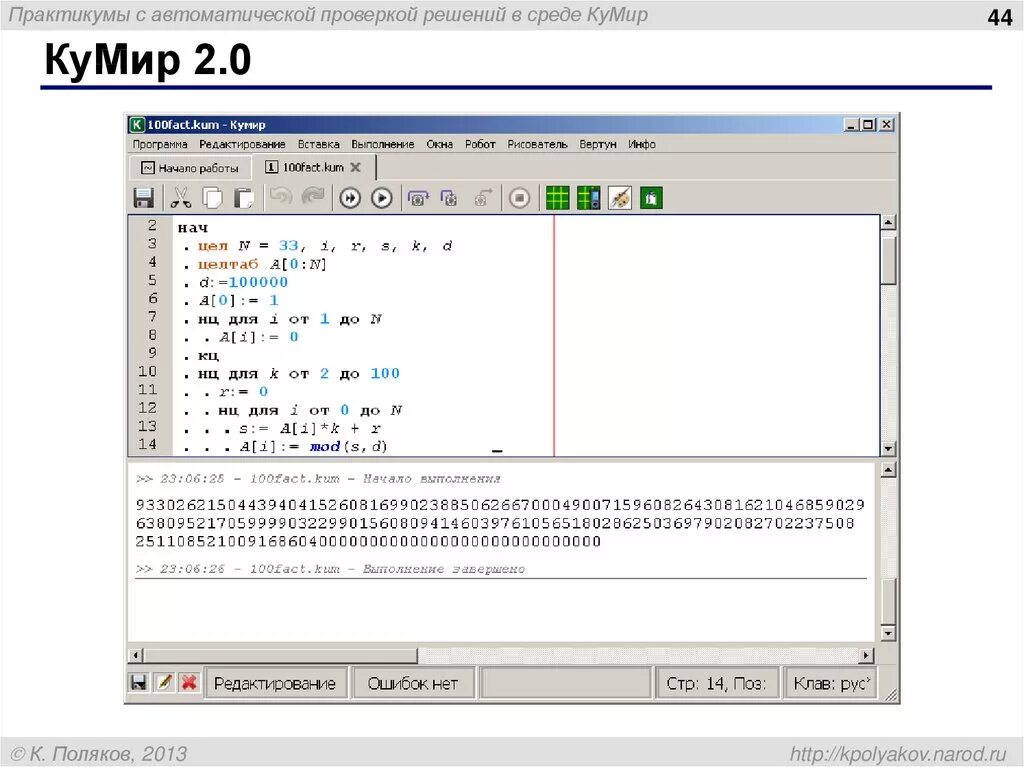Click code line 's:= A[i]*k + r'
Screen dimensions: 1024x767
pyautogui.click(x=310, y=429)
